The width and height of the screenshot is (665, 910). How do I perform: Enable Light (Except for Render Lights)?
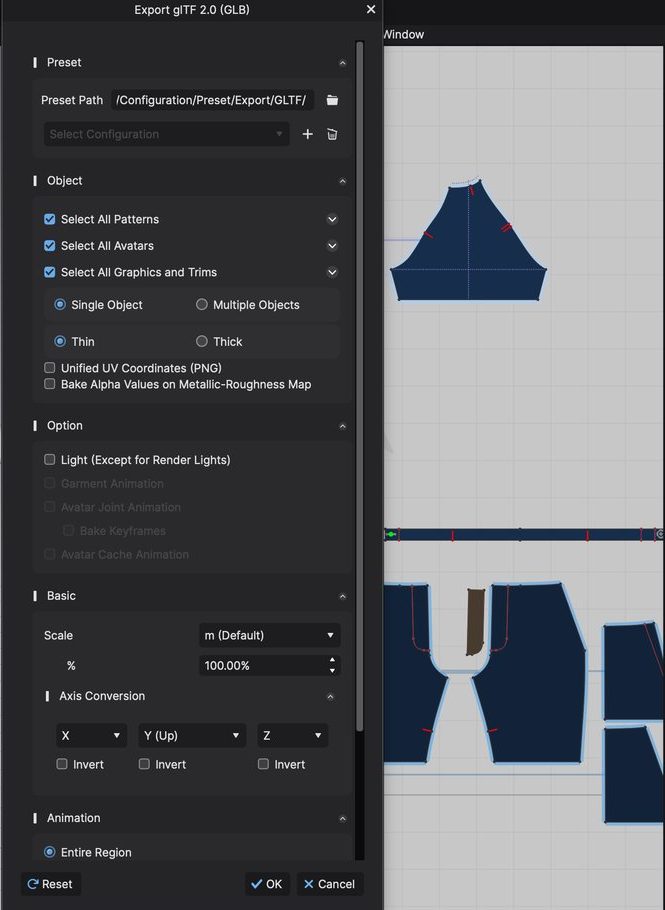pyautogui.click(x=50, y=459)
